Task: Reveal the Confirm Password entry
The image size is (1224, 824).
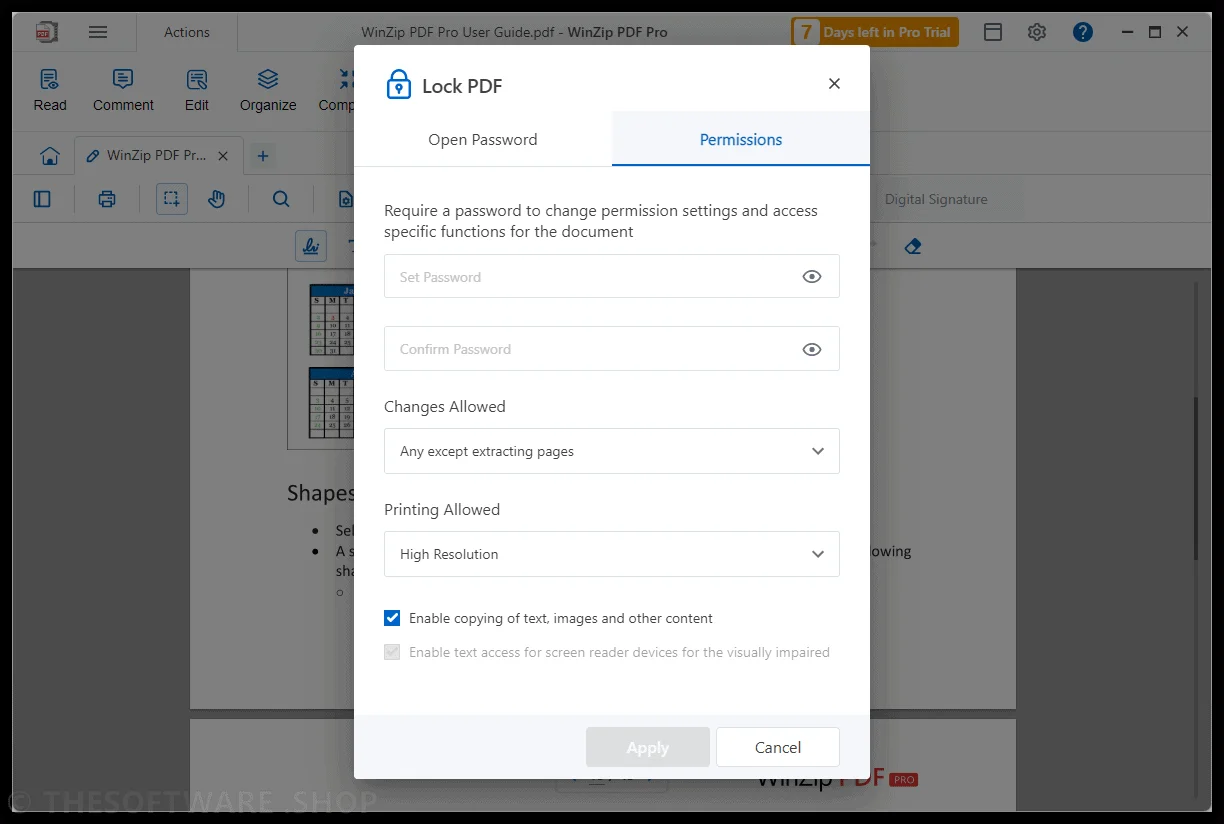Action: (812, 349)
